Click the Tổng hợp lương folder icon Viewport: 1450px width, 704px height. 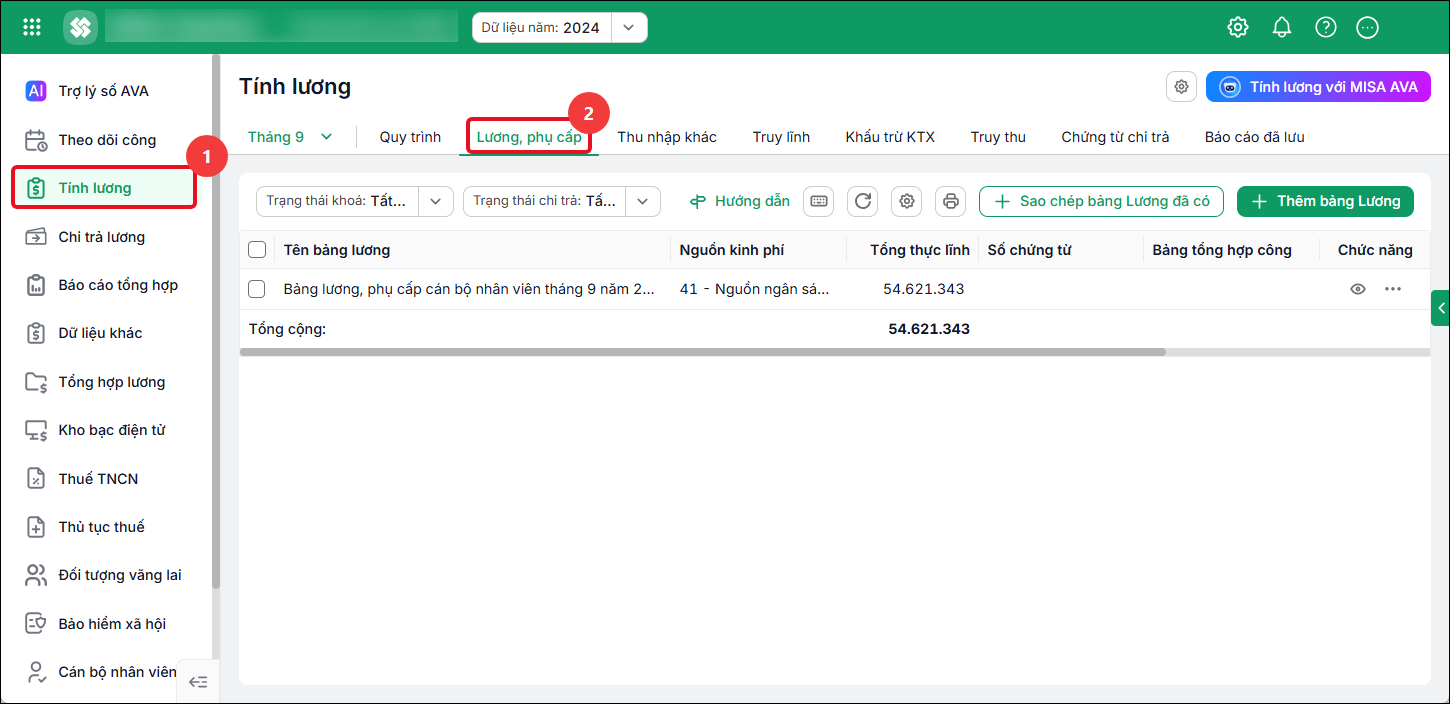[36, 382]
